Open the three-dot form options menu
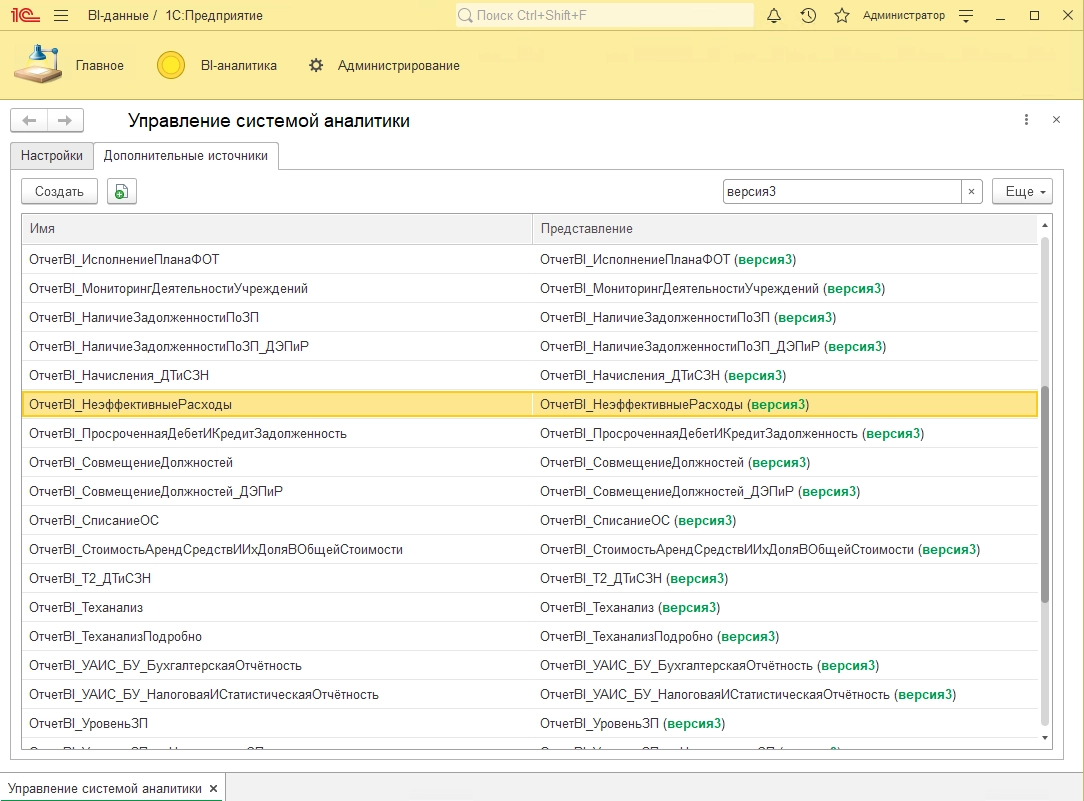The height and width of the screenshot is (801, 1084). (x=1026, y=120)
